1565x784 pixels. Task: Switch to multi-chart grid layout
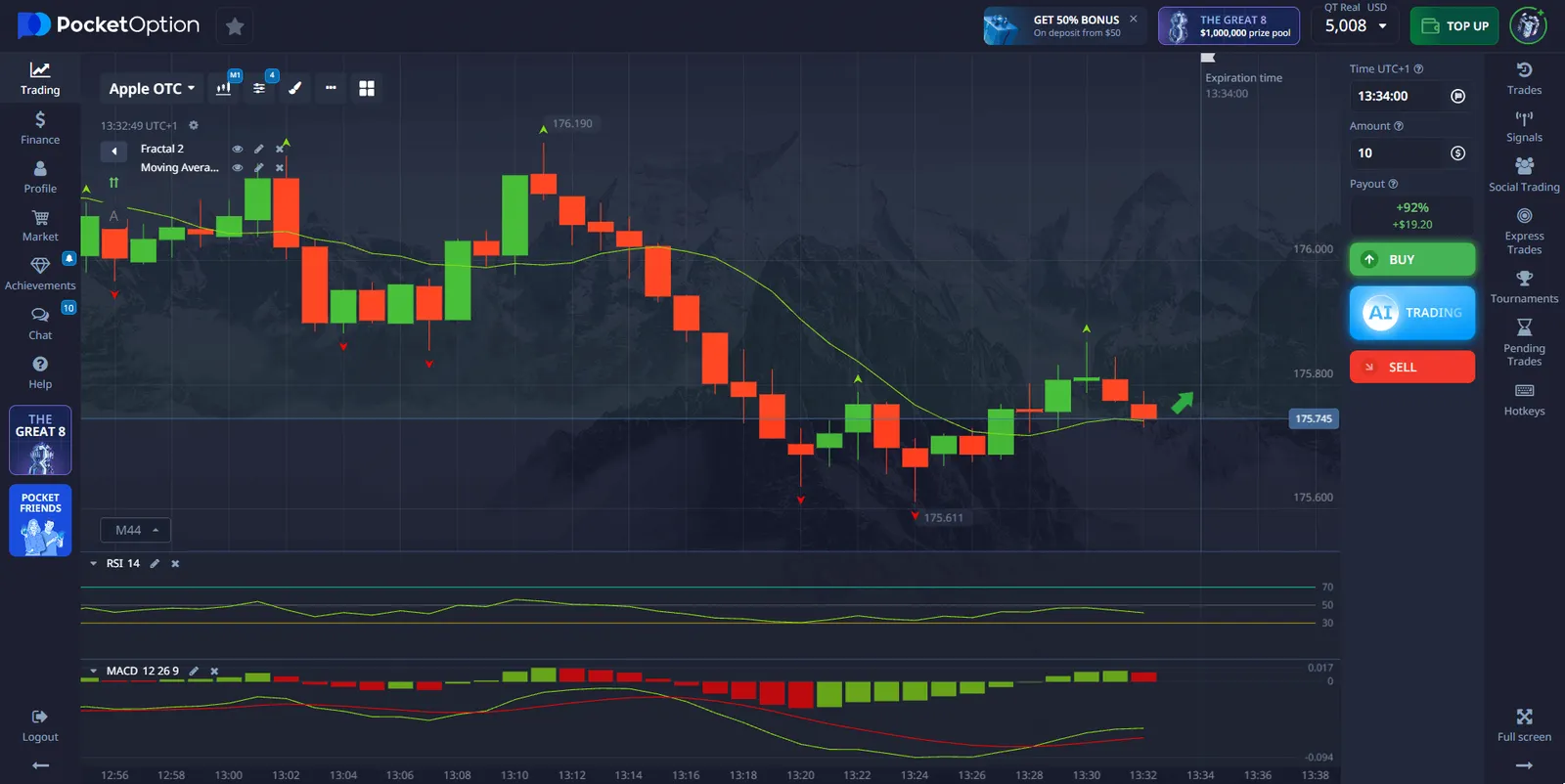pos(367,88)
